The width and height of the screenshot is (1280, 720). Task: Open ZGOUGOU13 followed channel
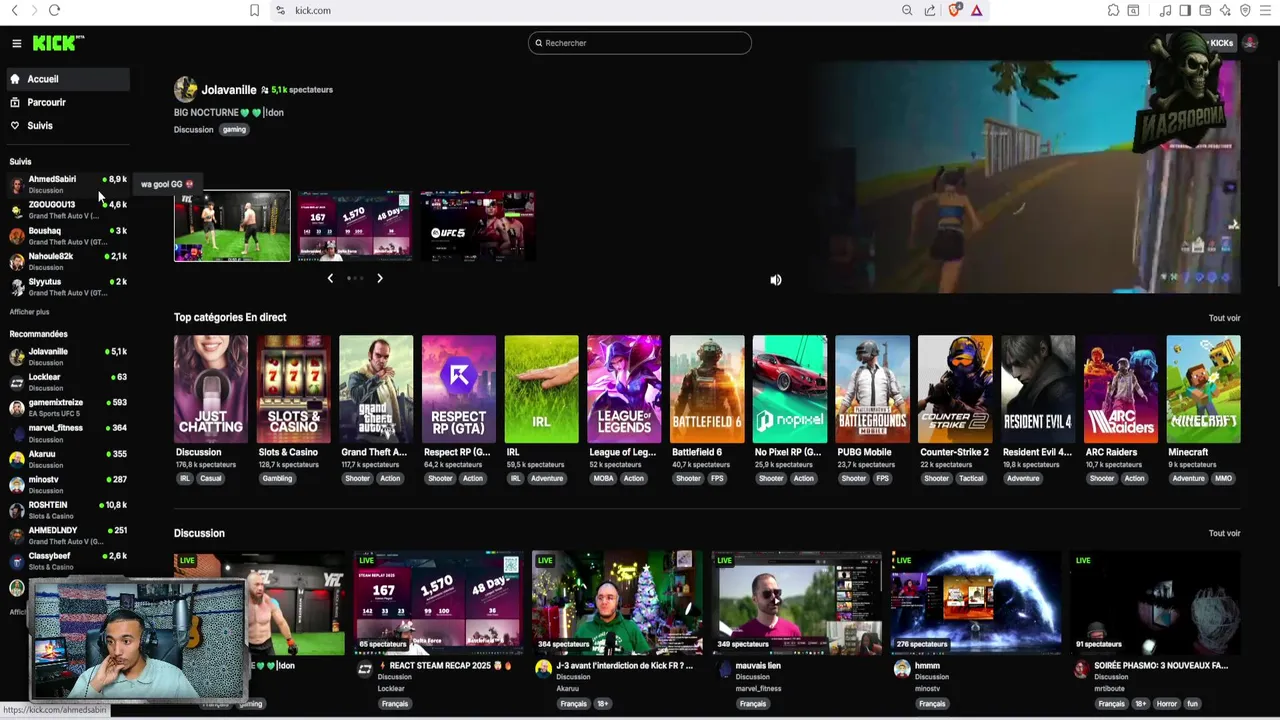click(x=68, y=210)
